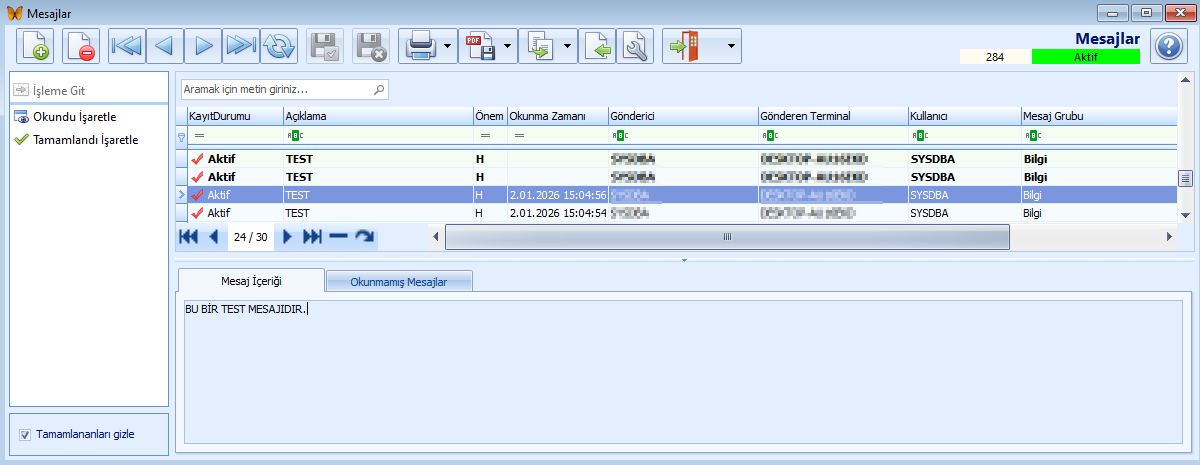Switch to the 'Okunmamış Mesajlar' tab

coord(399,282)
